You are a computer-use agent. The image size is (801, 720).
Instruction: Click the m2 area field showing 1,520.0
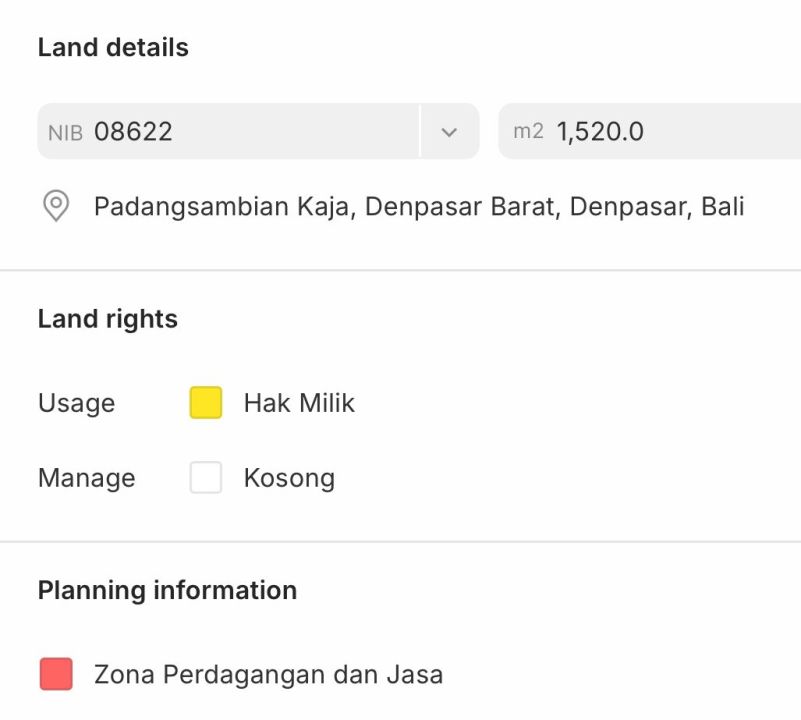[650, 132]
